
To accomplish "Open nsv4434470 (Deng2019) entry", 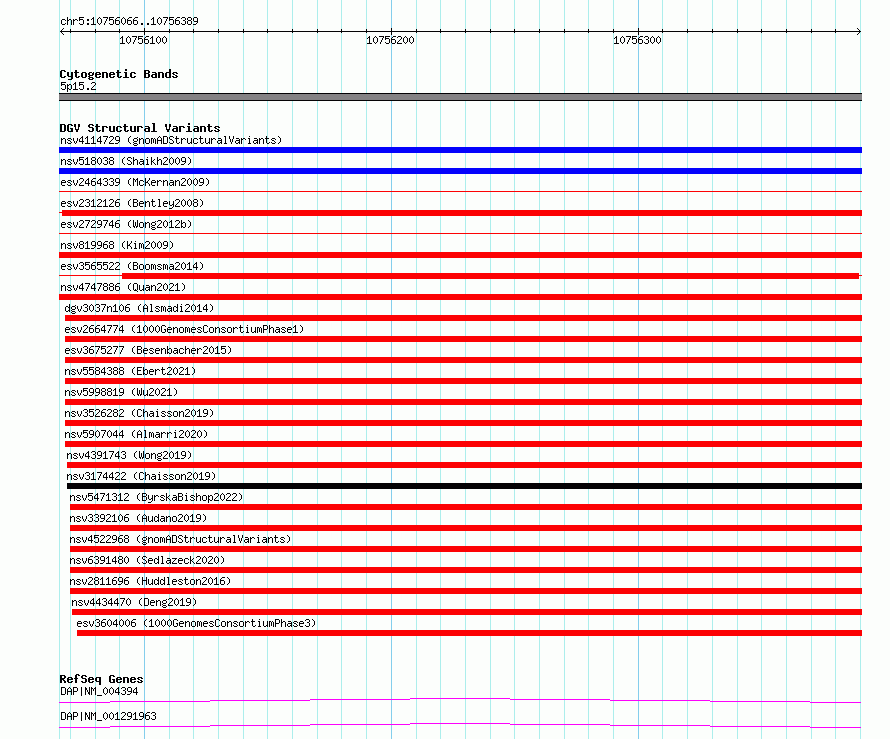I will pyautogui.click(x=134, y=602).
